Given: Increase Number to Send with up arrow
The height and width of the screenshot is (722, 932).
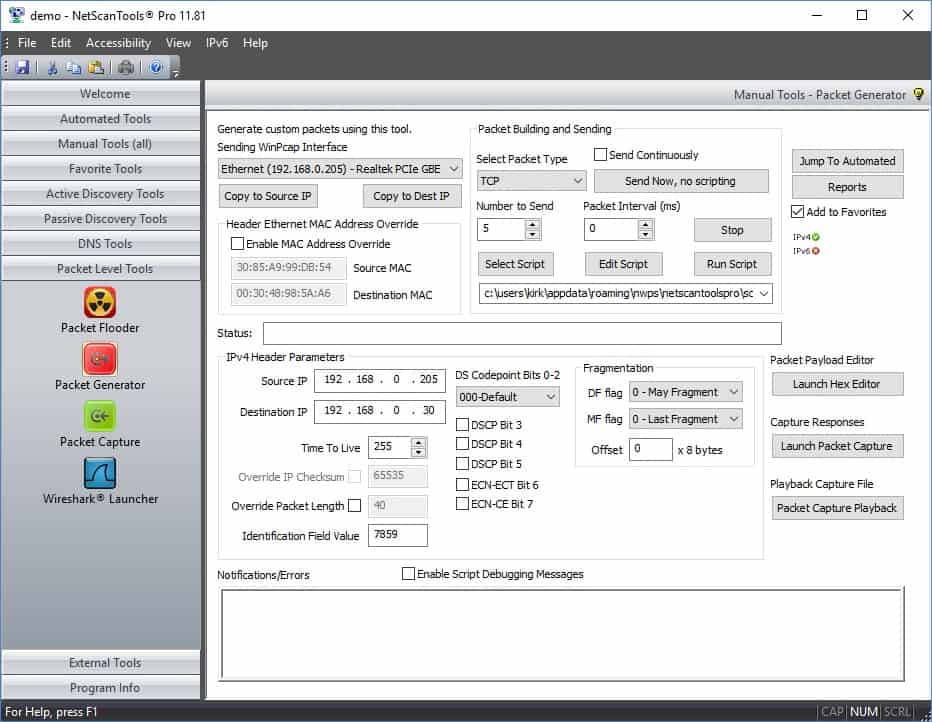Looking at the screenshot, I should (533, 224).
